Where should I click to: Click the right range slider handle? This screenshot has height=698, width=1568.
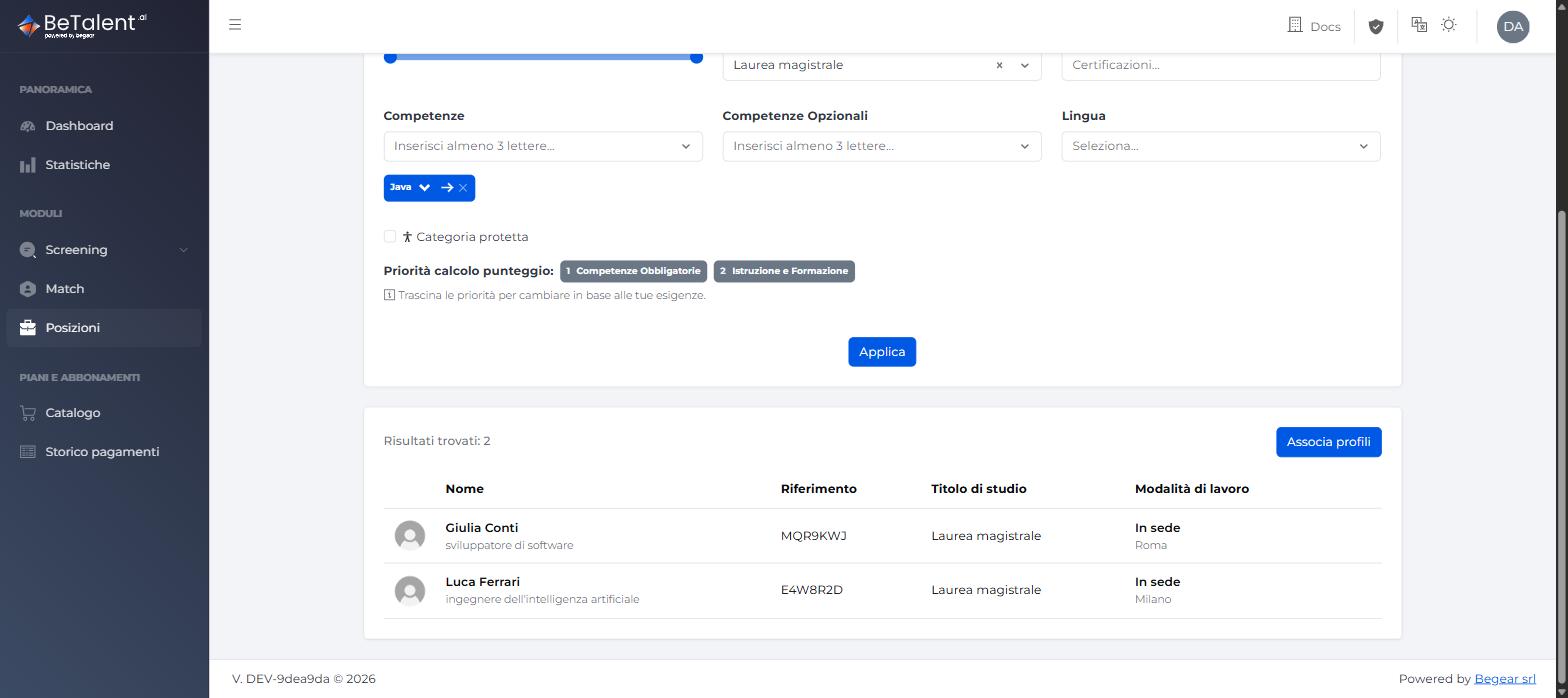point(696,57)
